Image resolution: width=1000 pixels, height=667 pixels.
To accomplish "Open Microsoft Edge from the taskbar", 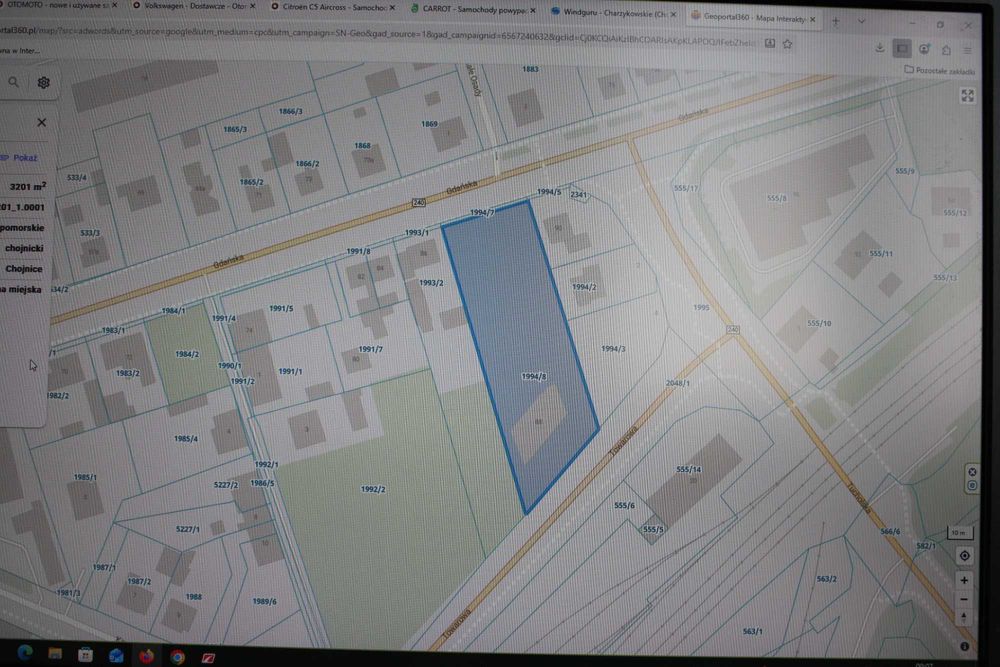I will [25, 653].
